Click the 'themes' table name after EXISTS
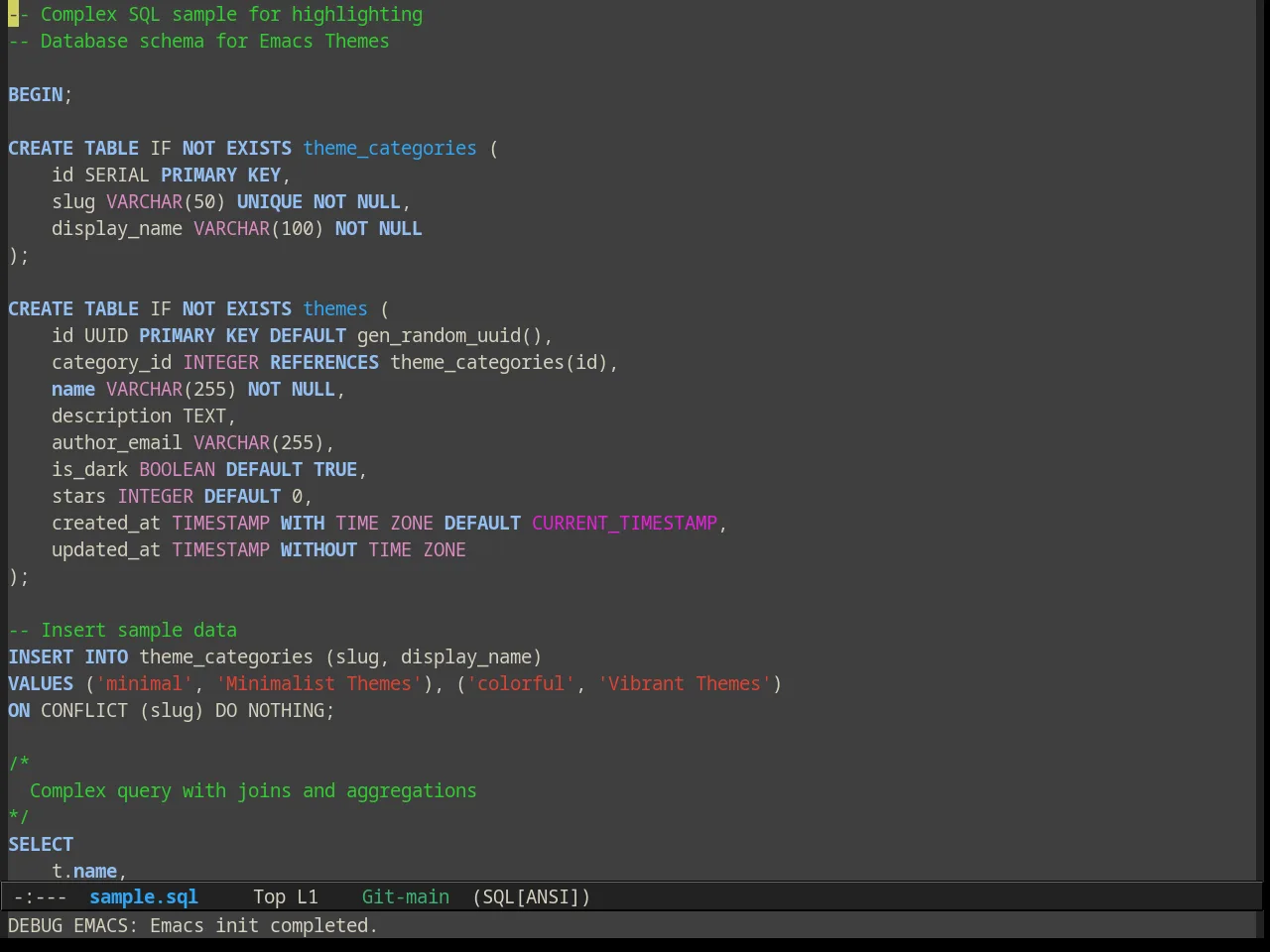Image resolution: width=1270 pixels, height=952 pixels. click(335, 308)
